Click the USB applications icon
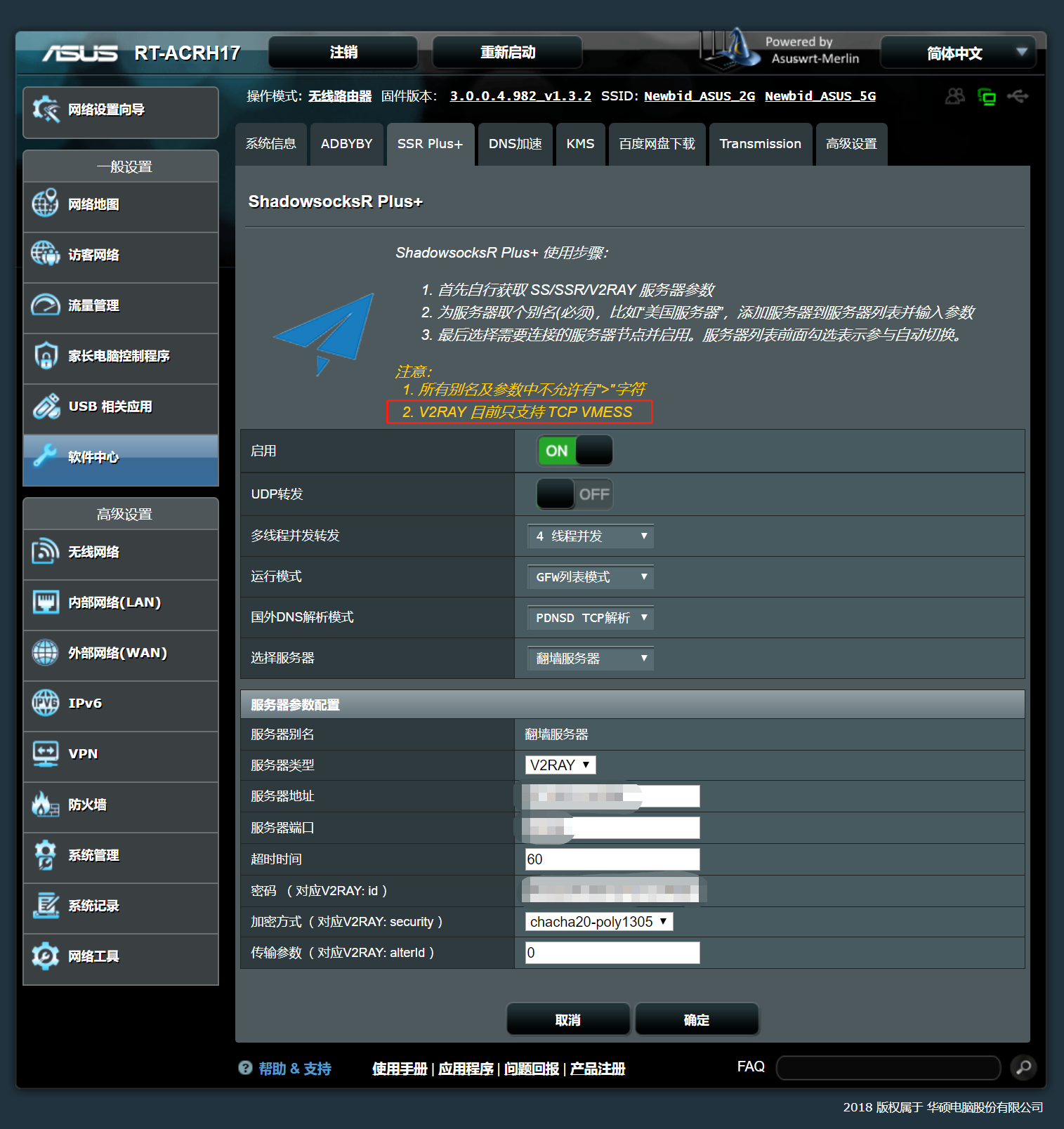The width and height of the screenshot is (1064, 1129). pos(46,406)
